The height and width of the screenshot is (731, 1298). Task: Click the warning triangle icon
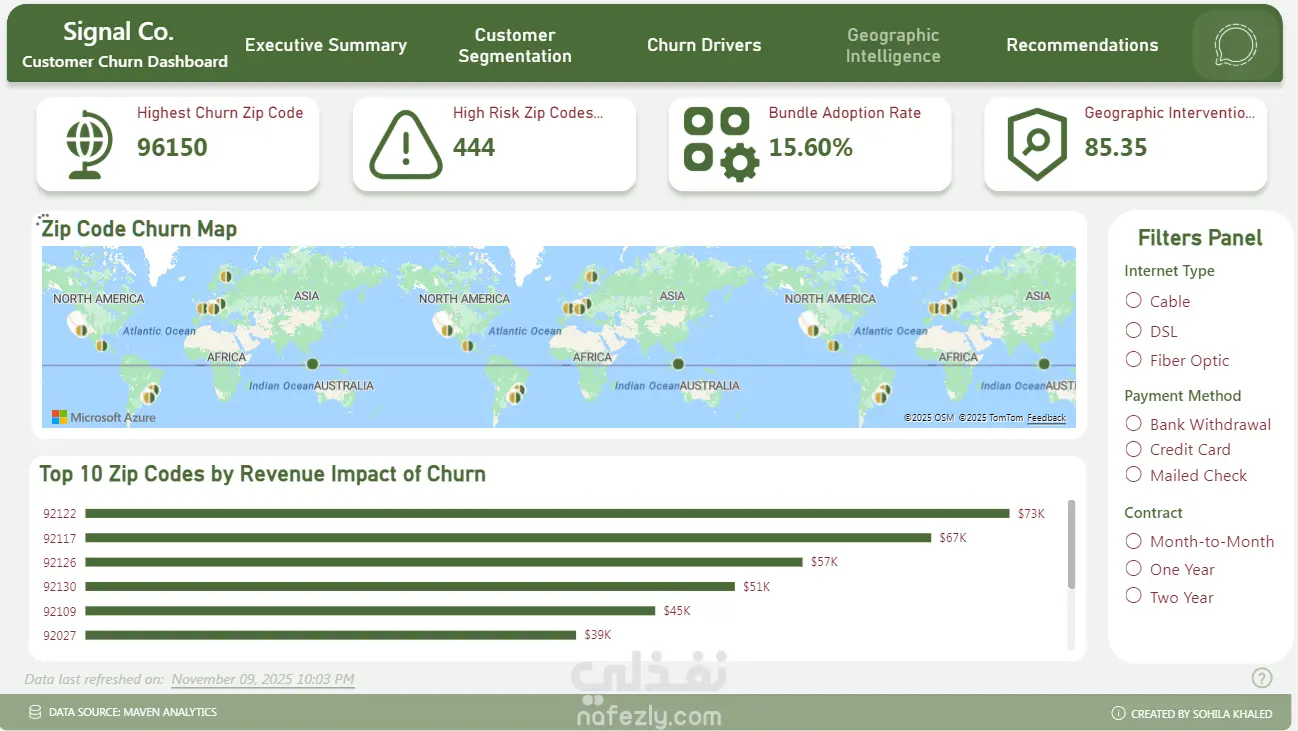tap(405, 146)
